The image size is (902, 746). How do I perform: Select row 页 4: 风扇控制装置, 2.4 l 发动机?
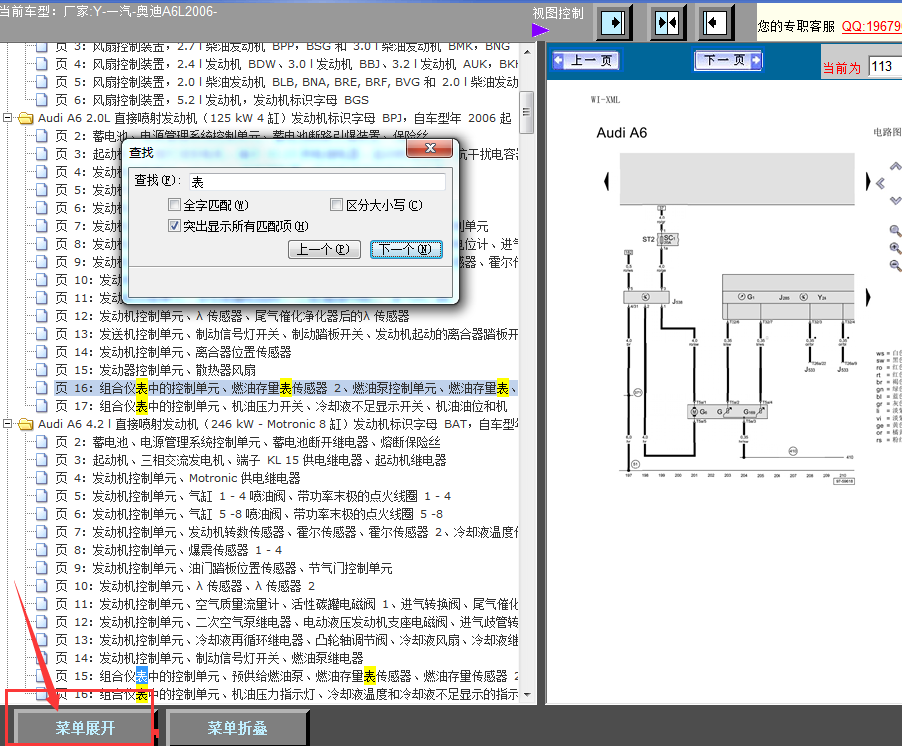[286, 64]
